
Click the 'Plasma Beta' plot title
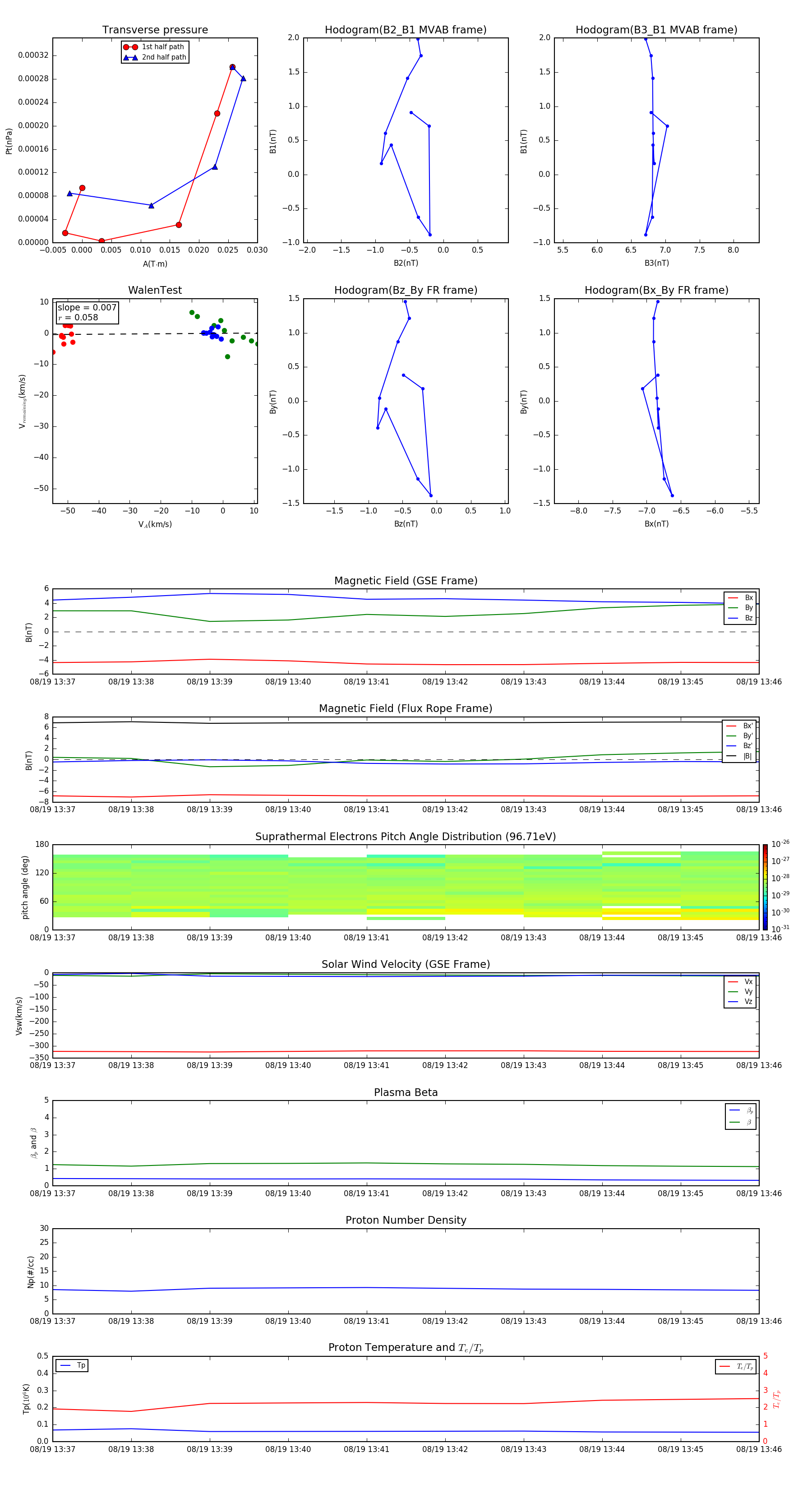pyautogui.click(x=406, y=1092)
